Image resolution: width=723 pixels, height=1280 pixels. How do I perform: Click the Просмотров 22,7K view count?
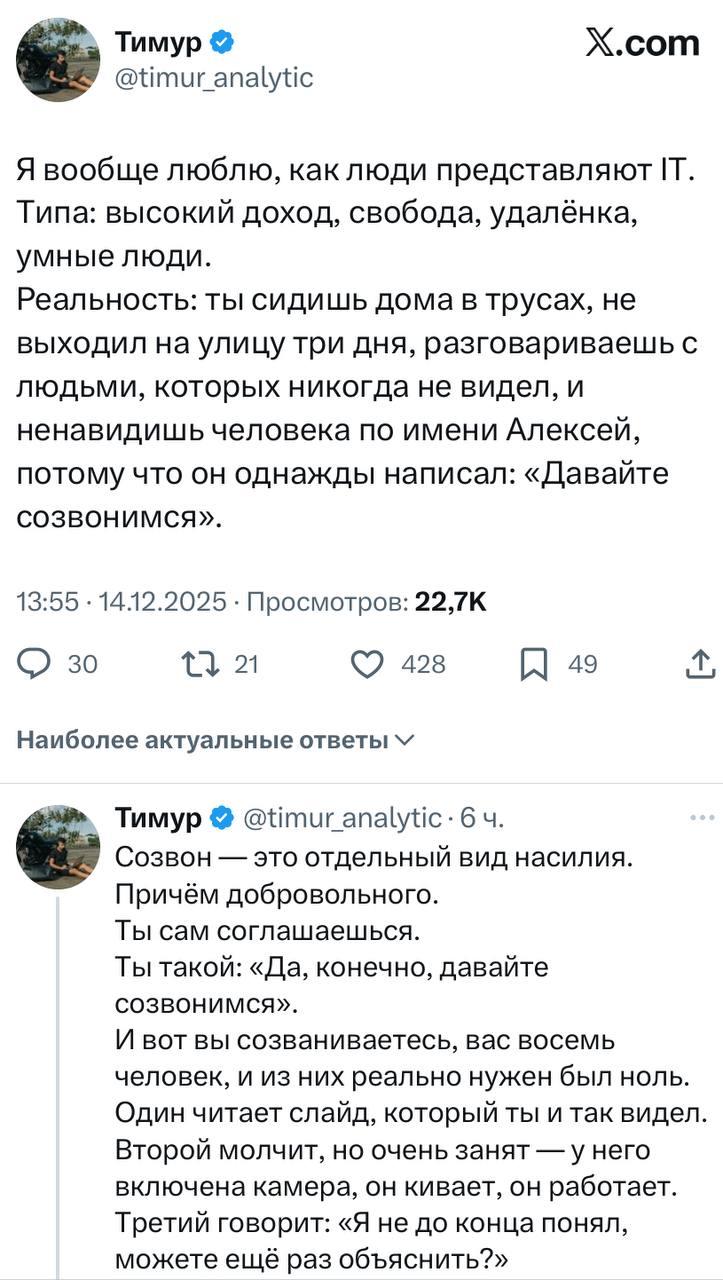coord(366,602)
